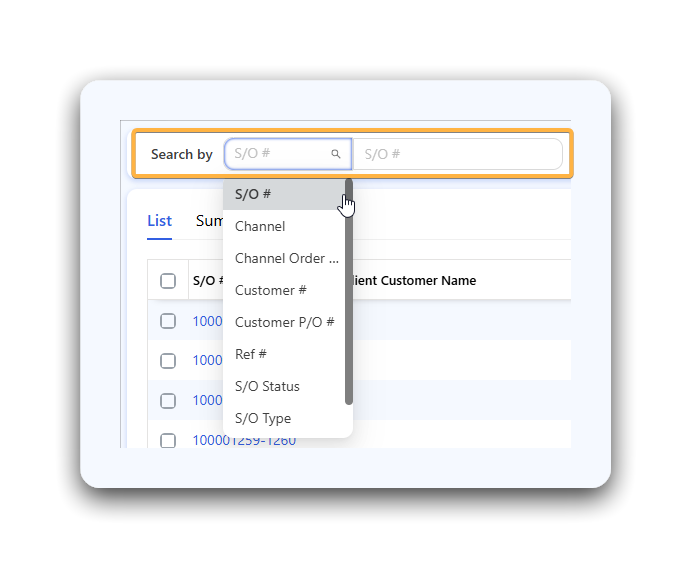Open sales order 100001259-1260 link
The height and width of the screenshot is (568, 691).
(x=244, y=441)
